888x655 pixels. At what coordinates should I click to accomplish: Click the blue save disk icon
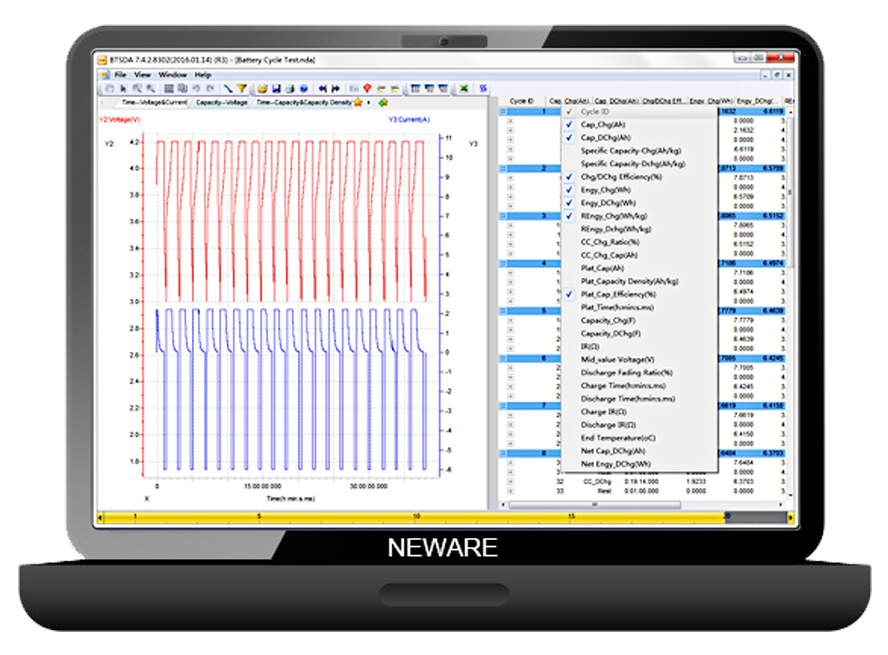pyautogui.click(x=275, y=88)
